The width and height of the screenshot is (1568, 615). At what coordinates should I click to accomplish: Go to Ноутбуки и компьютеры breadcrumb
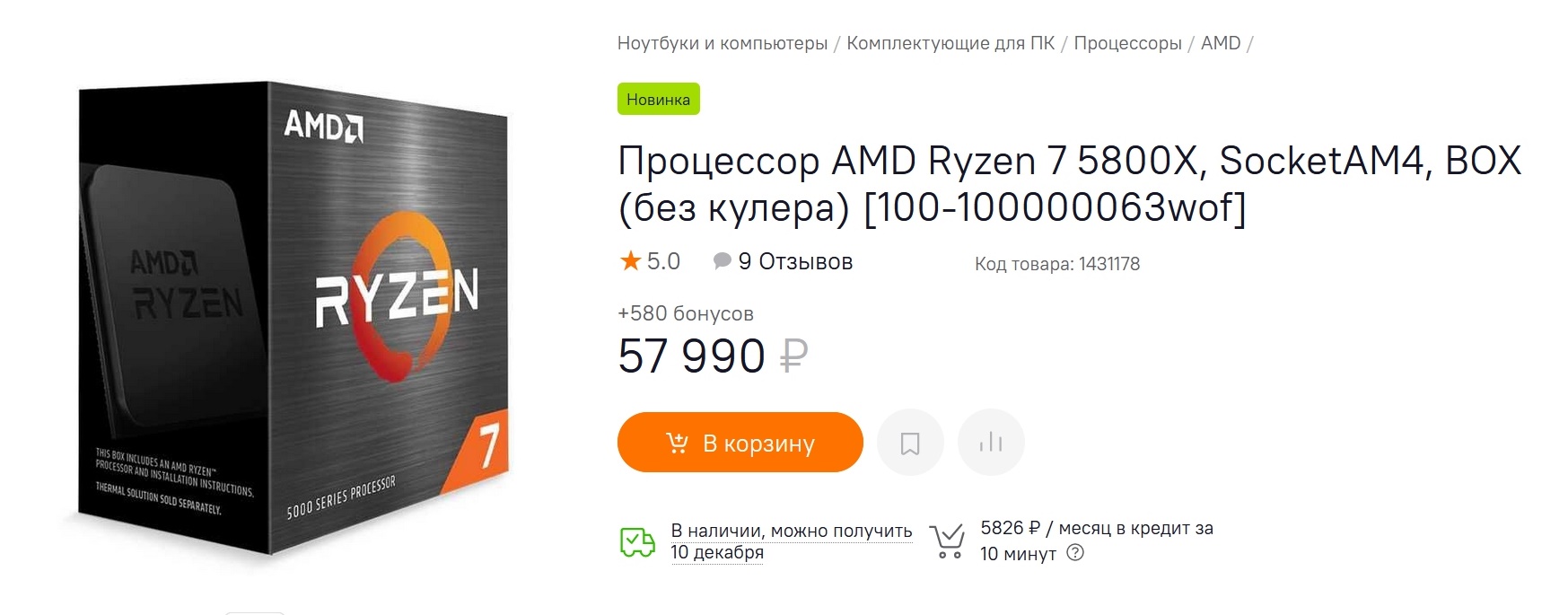click(x=723, y=43)
